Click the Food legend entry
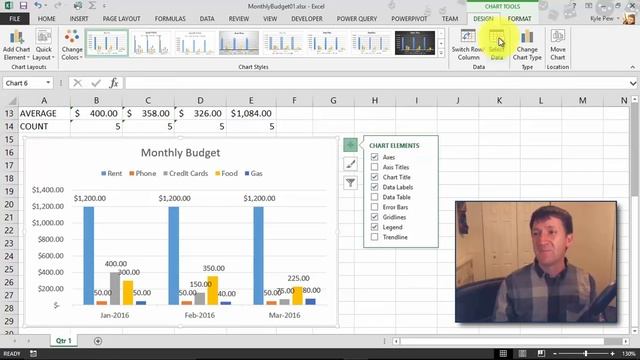 tap(227, 173)
